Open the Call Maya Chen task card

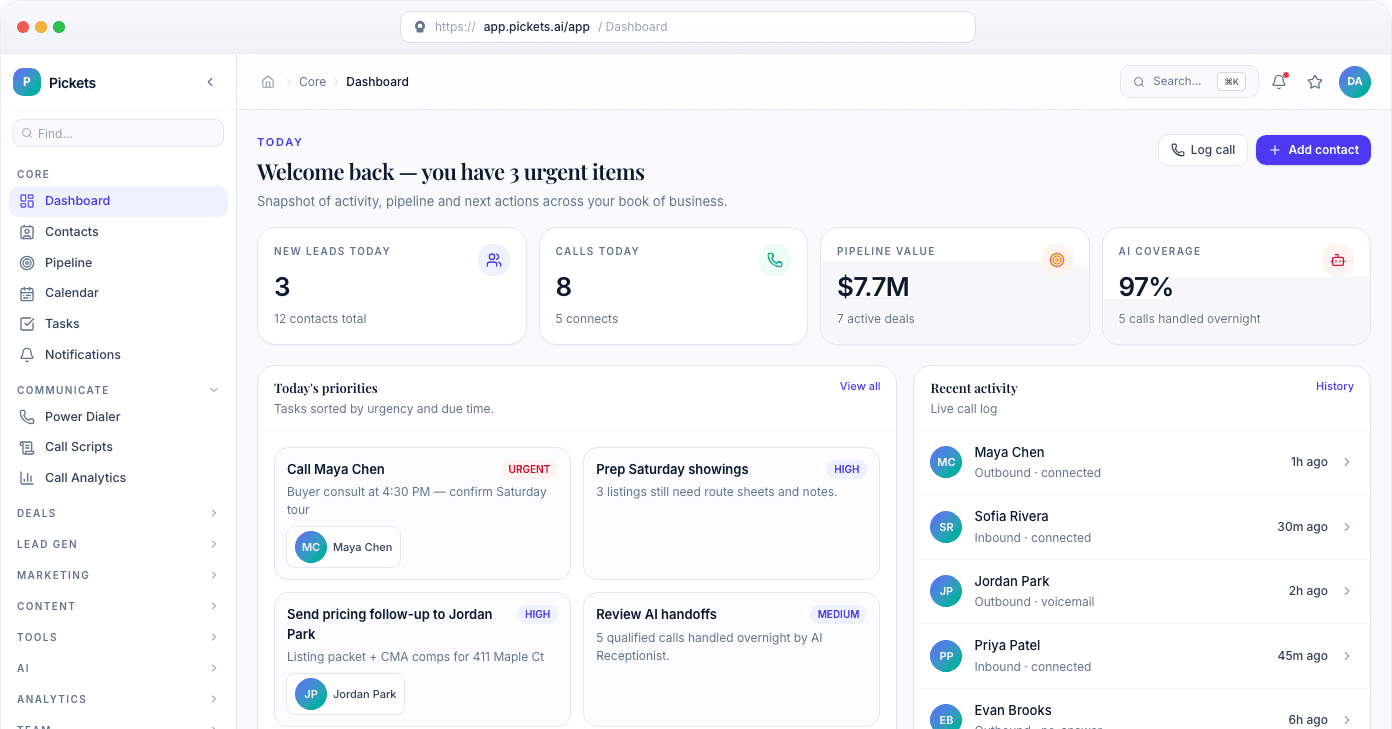click(x=422, y=513)
